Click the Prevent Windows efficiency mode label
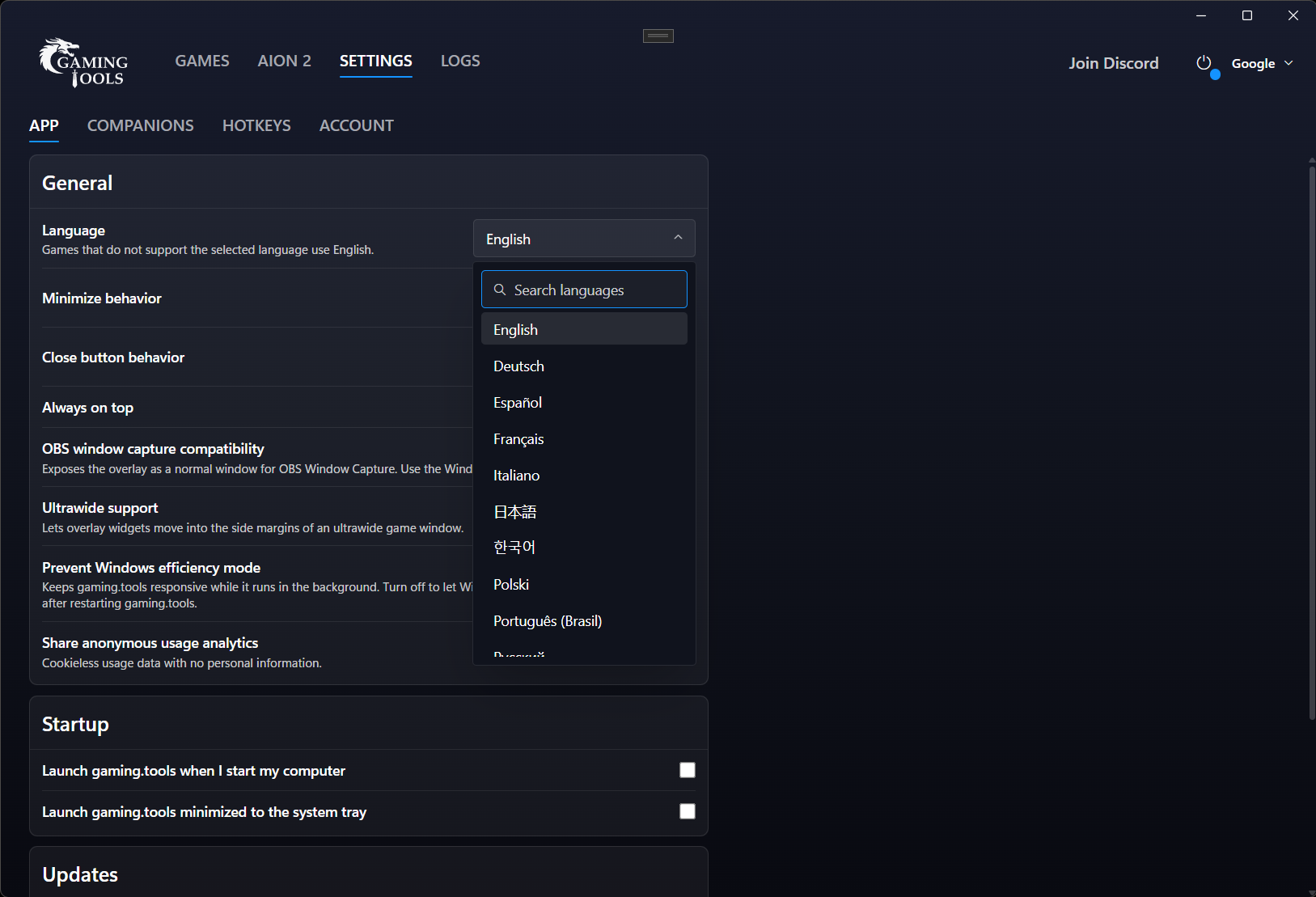The image size is (1316, 897). [x=151, y=567]
